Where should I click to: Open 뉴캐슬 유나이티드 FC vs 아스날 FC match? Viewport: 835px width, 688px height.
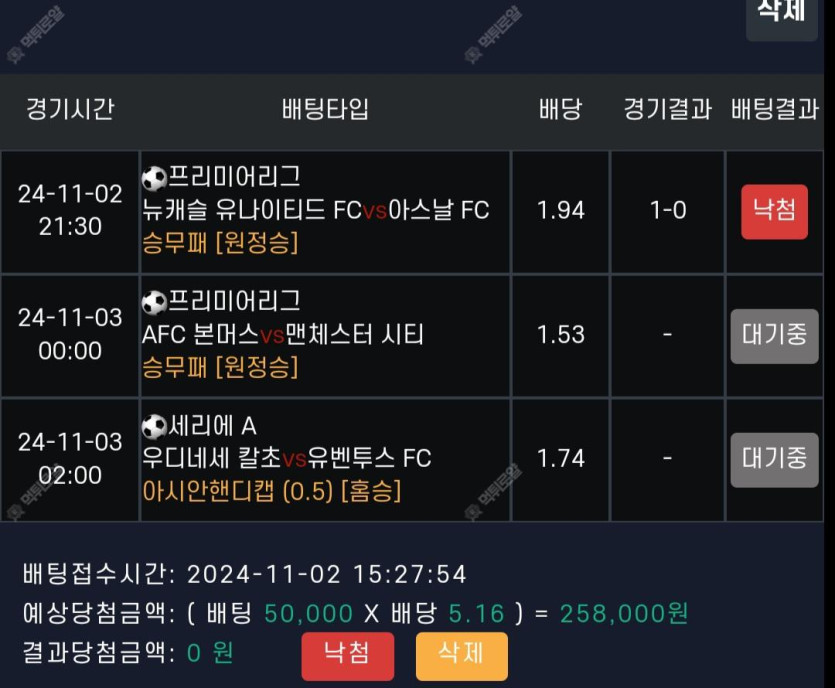coord(315,210)
